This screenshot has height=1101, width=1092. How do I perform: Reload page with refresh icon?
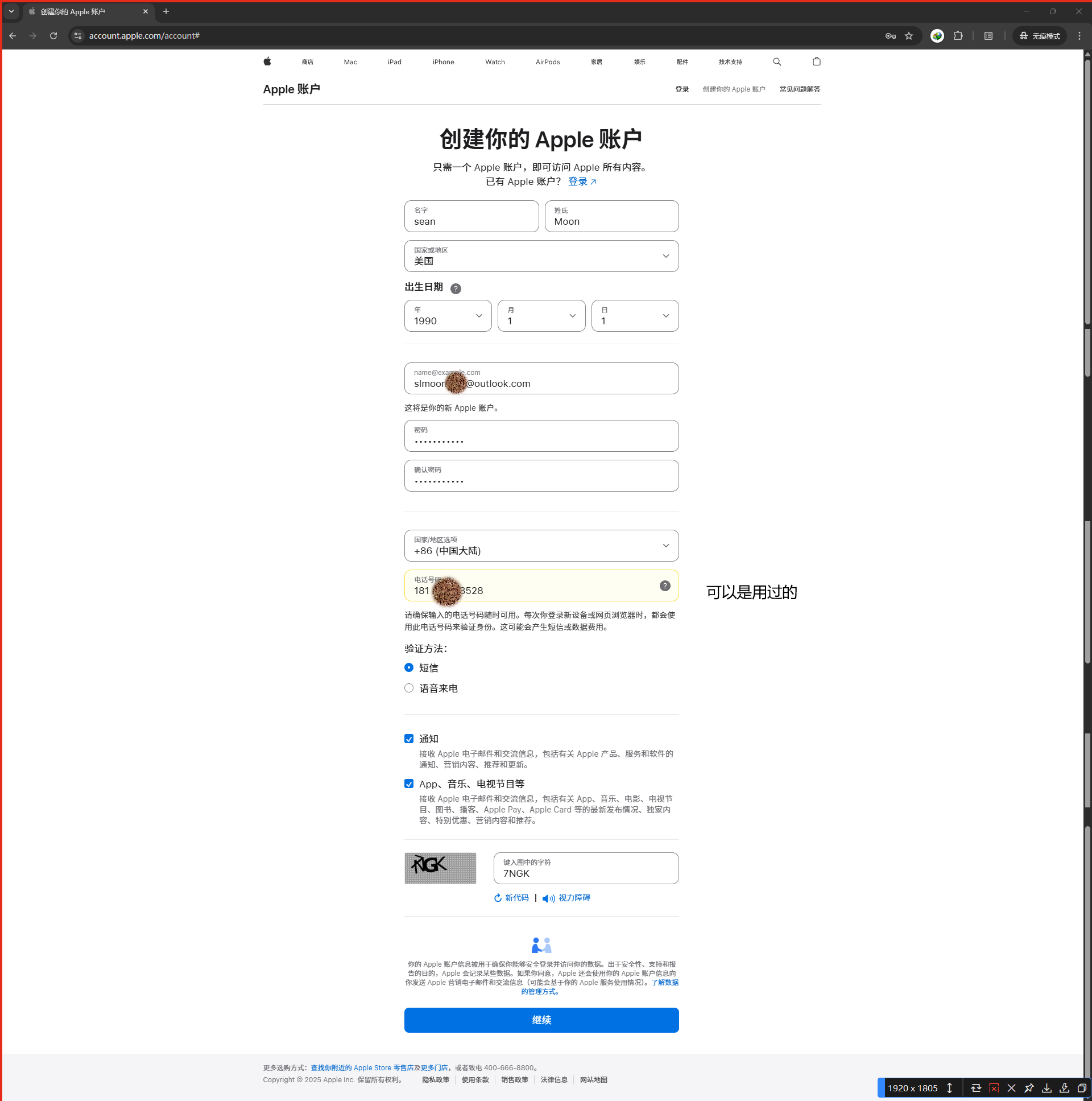pyautogui.click(x=53, y=36)
